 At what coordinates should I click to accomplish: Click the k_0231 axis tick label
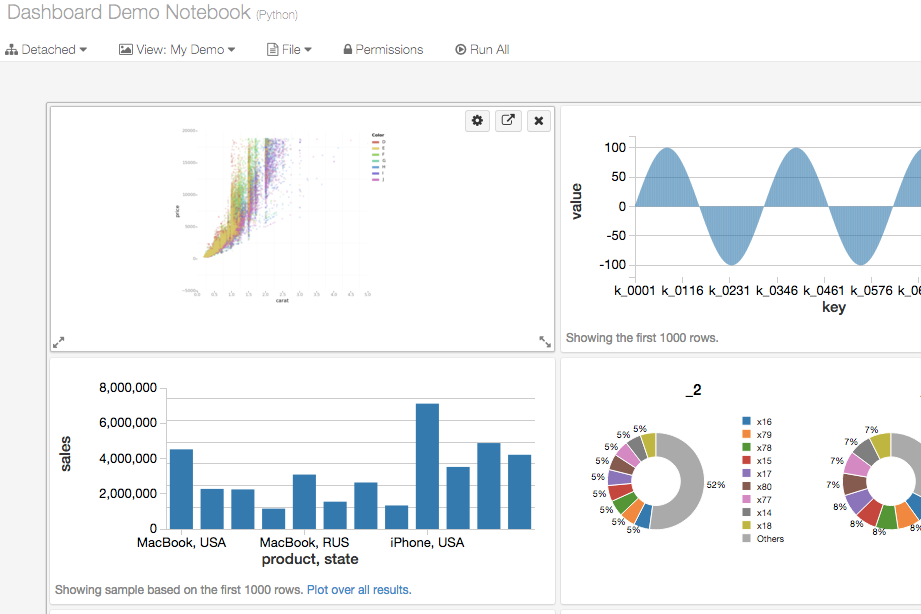tap(730, 290)
